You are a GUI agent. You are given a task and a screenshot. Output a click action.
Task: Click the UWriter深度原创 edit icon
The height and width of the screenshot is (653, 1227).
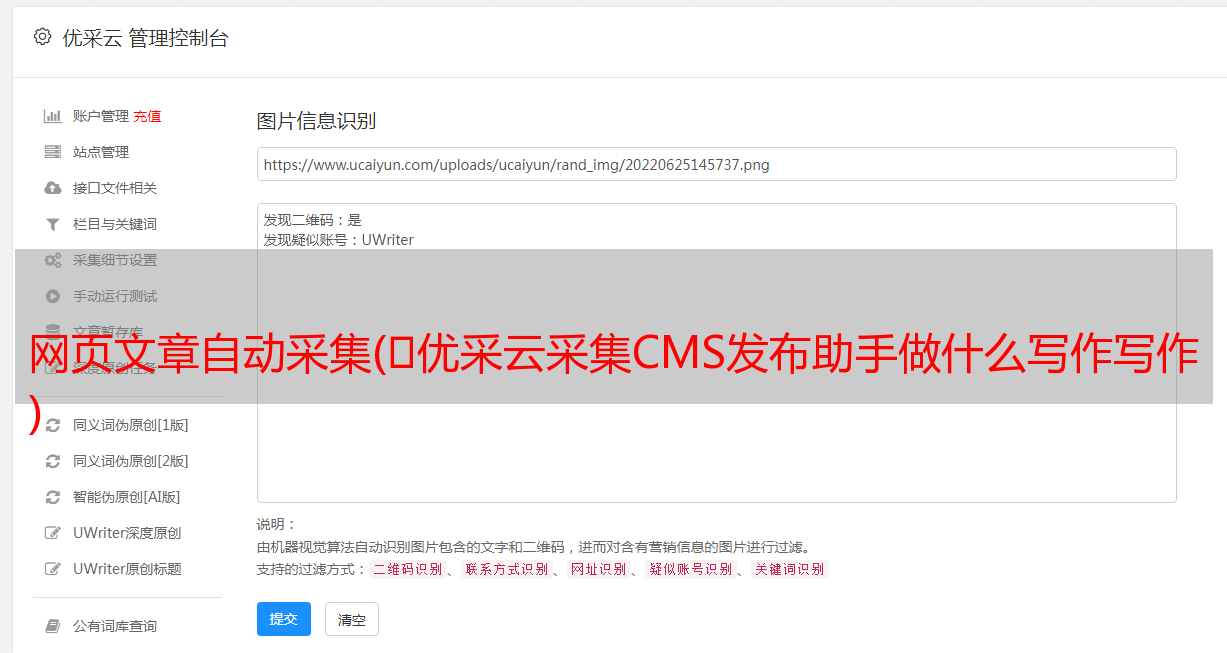pyautogui.click(x=53, y=533)
